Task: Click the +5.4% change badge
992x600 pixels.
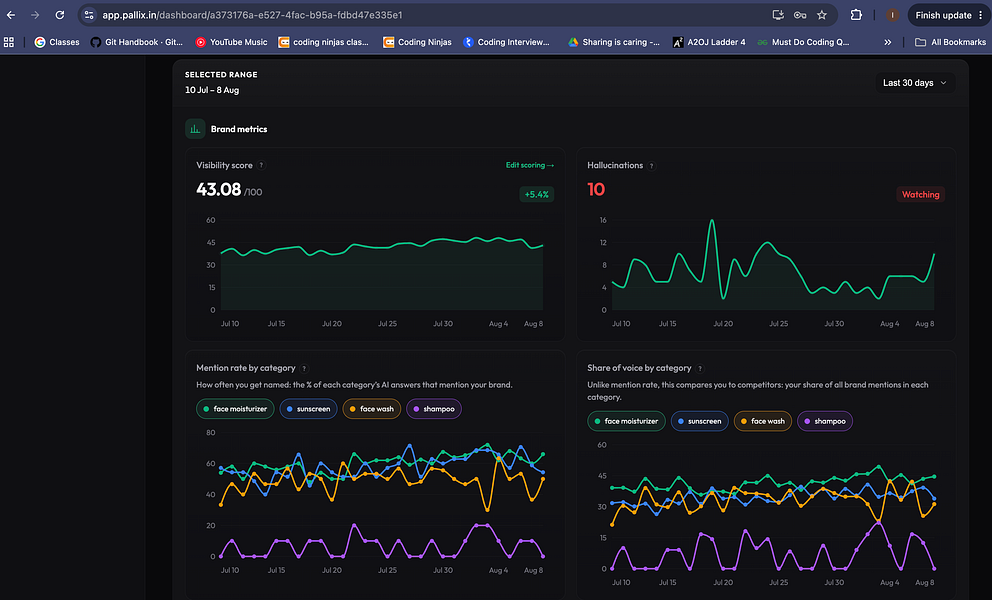Action: pyautogui.click(x=536, y=194)
